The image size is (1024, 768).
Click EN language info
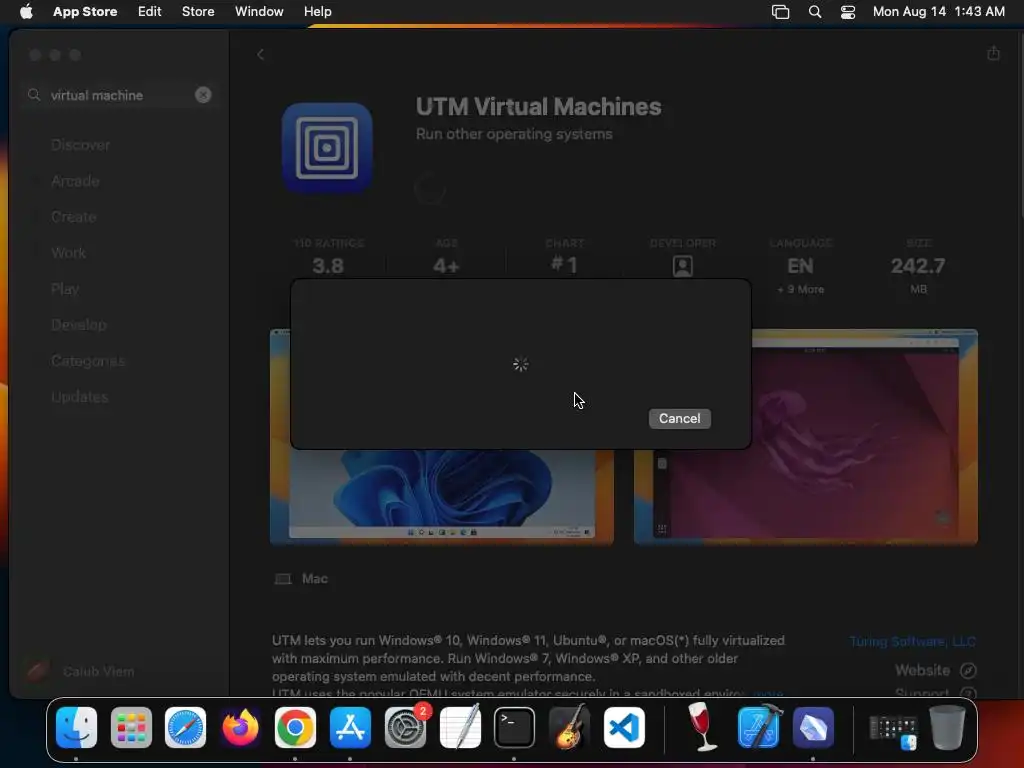pyautogui.click(x=800, y=266)
